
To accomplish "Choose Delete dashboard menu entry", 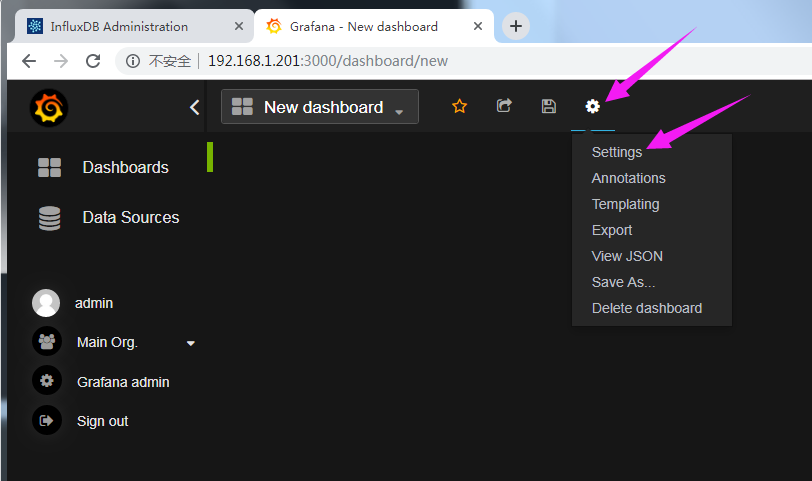I will point(646,308).
